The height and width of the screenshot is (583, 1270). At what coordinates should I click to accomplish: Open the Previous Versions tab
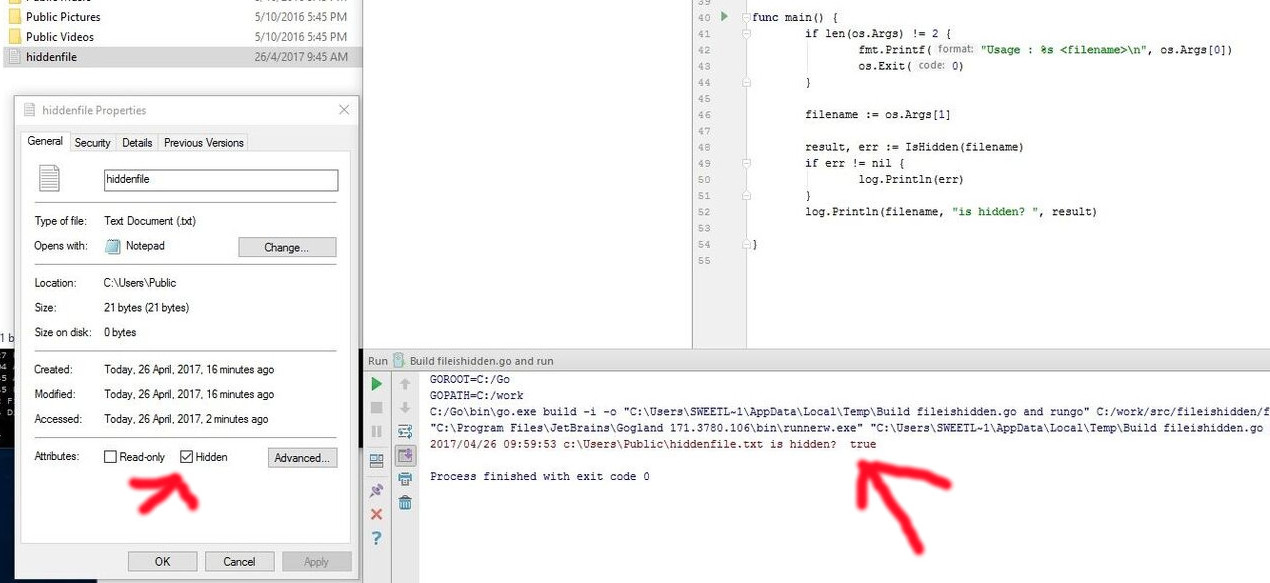click(x=203, y=142)
